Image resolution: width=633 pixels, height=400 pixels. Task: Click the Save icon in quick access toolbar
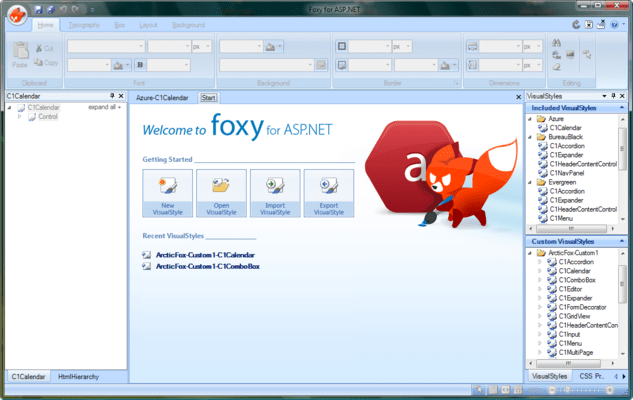(38, 9)
